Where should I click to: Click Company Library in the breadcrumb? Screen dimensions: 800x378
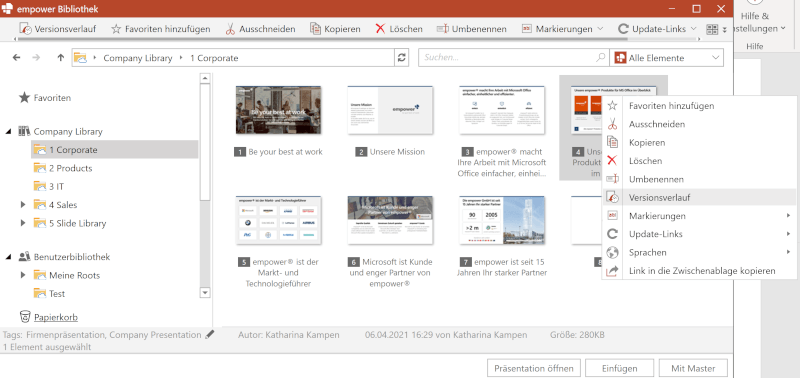(138, 58)
